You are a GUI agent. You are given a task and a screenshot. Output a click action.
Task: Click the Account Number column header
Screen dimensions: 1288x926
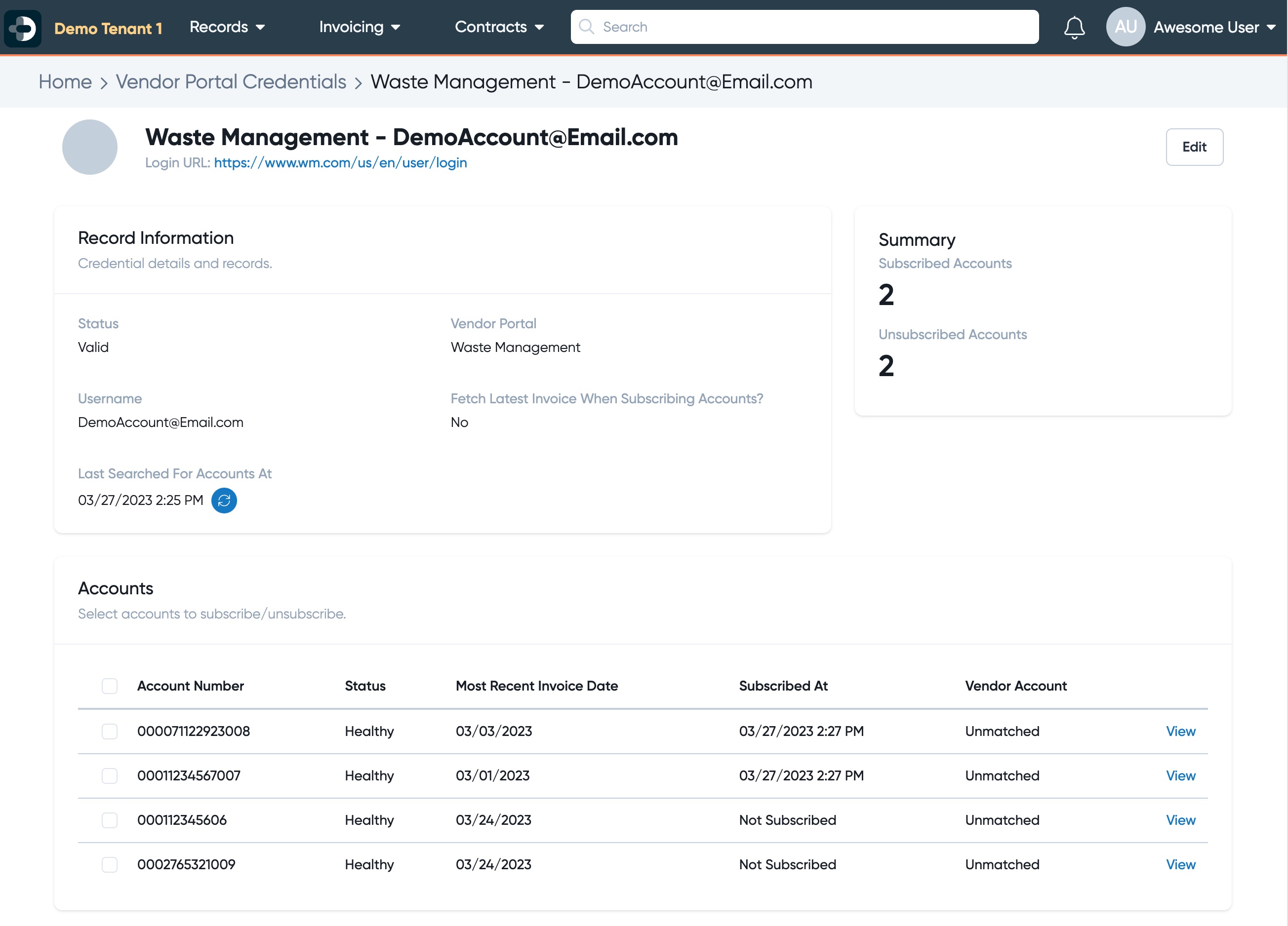(190, 686)
